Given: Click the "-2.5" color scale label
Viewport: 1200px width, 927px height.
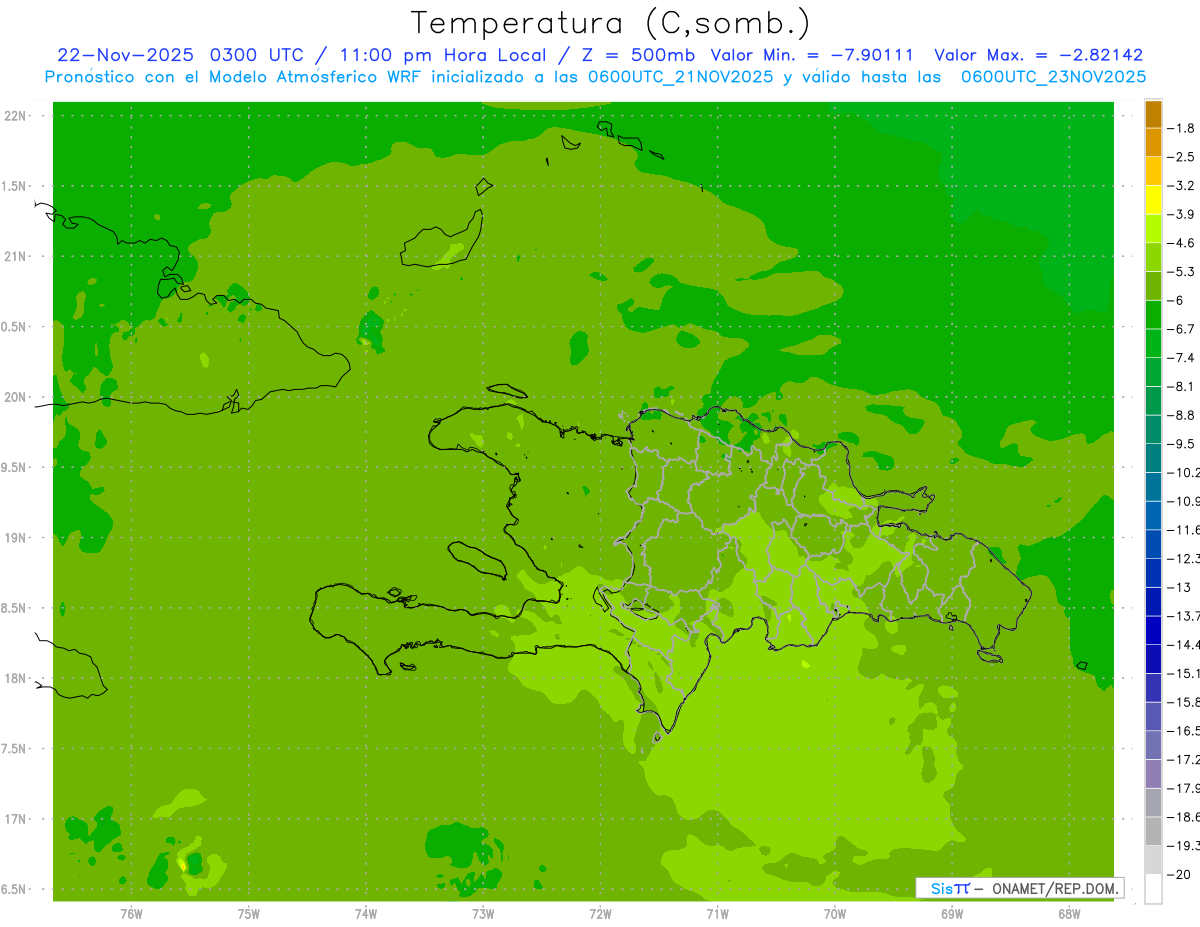Looking at the screenshot, I should (x=1181, y=157).
